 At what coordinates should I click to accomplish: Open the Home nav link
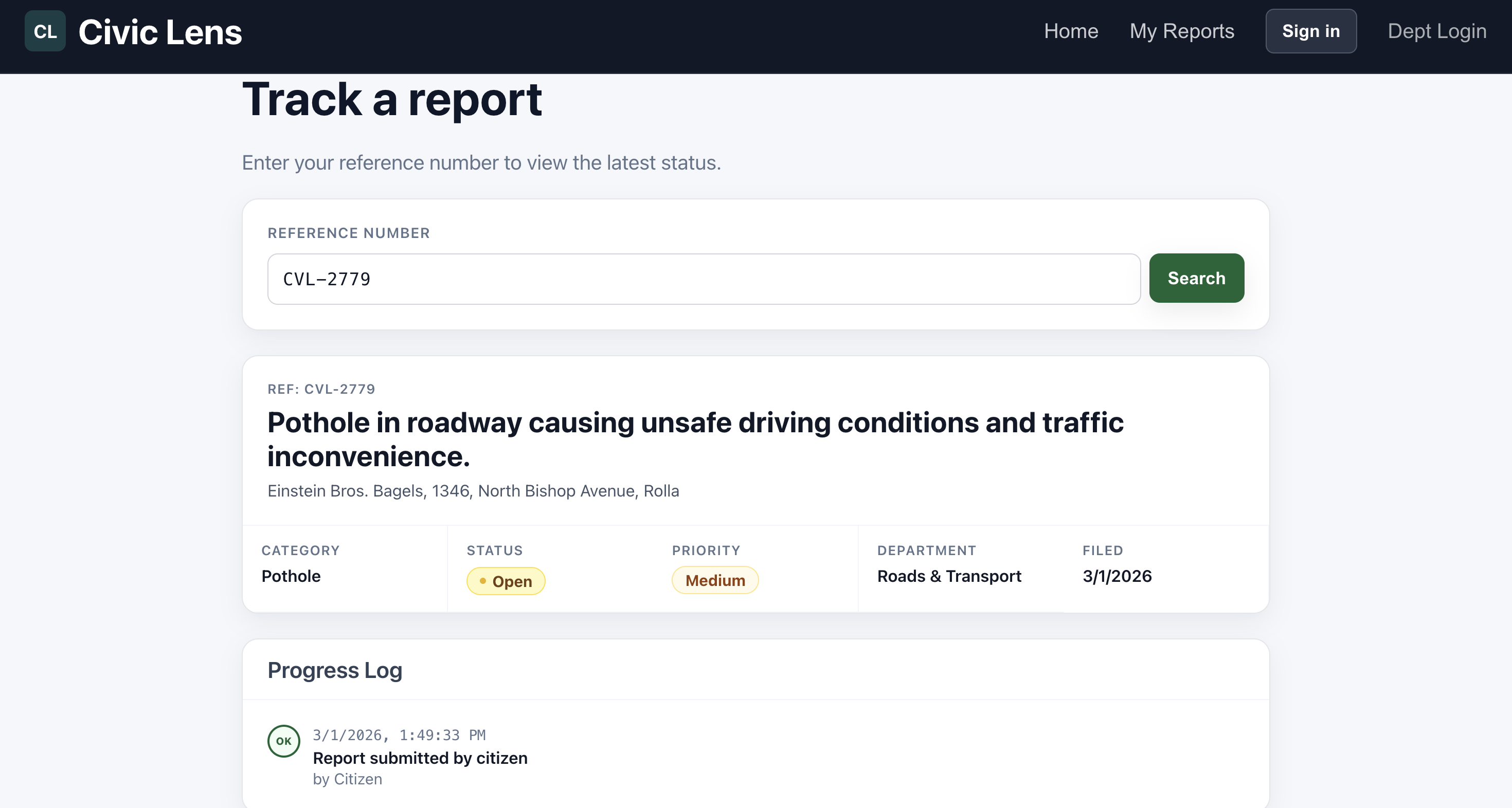[x=1071, y=31]
